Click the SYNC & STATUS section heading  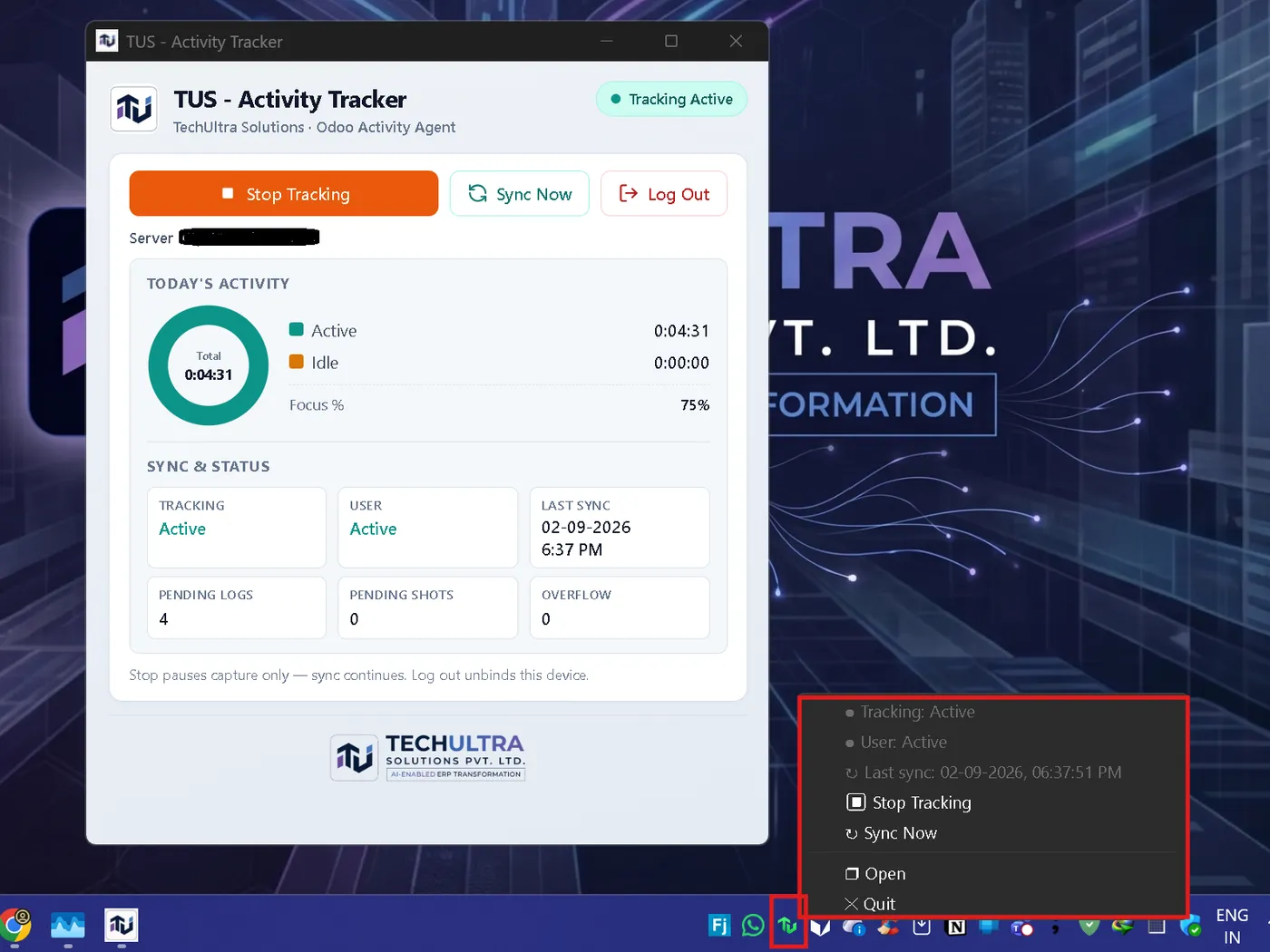209,466
